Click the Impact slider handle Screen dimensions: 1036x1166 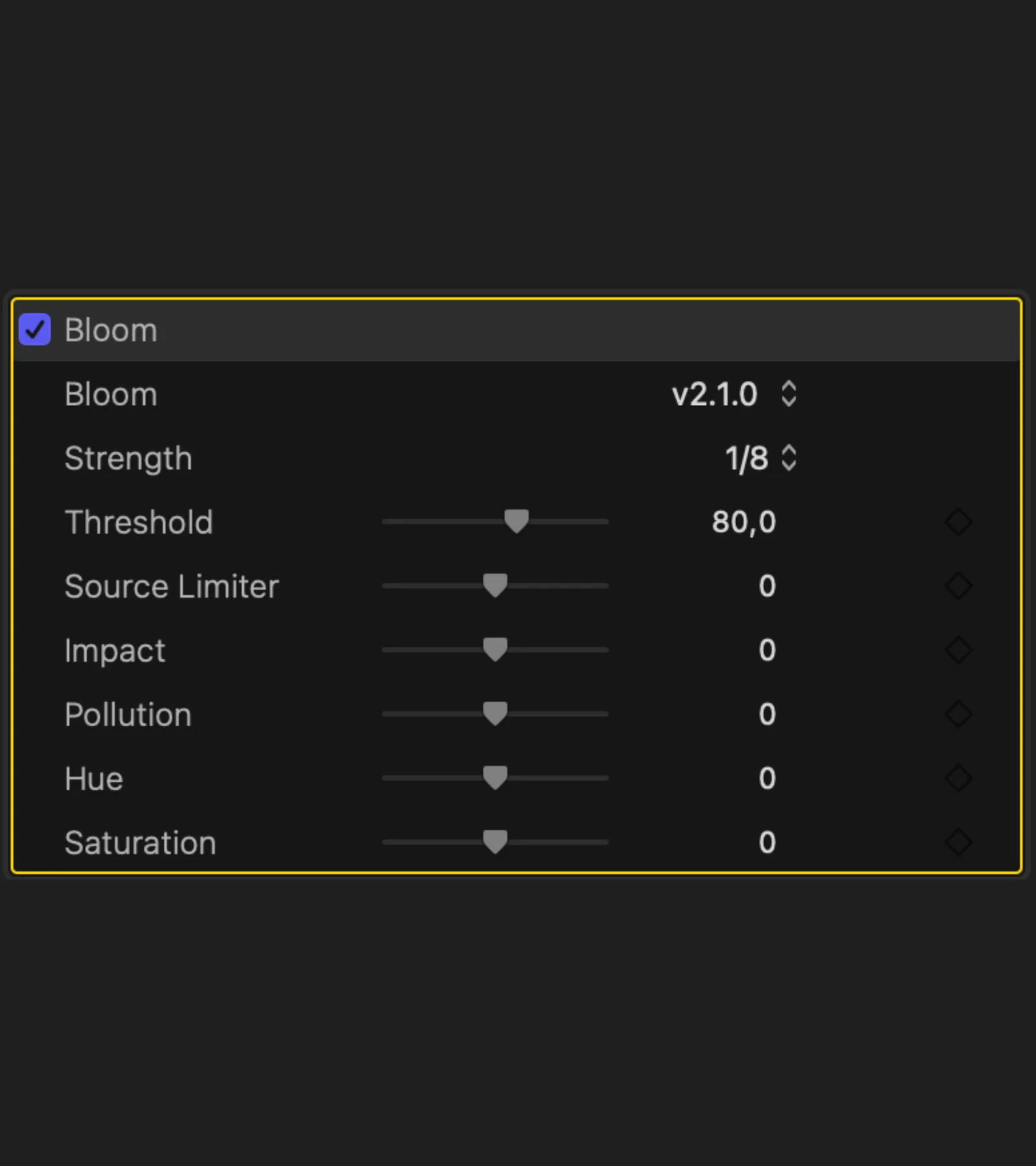[495, 649]
